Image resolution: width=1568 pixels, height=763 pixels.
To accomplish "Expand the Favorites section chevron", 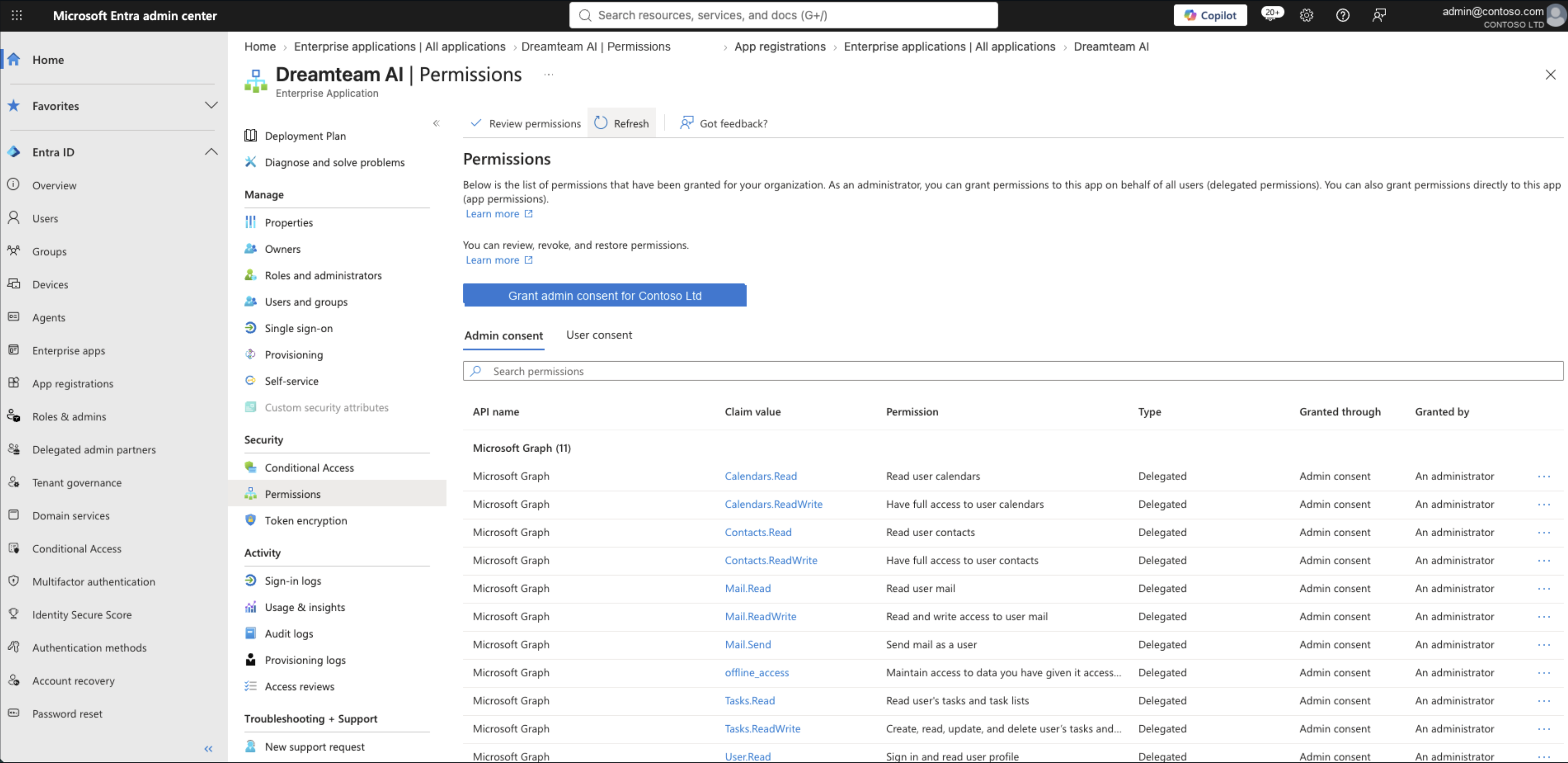I will [211, 105].
